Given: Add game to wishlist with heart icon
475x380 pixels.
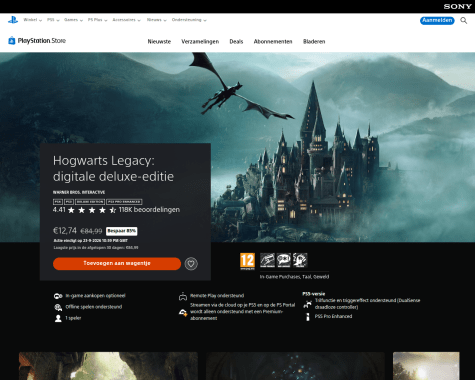Looking at the screenshot, I should click(x=191, y=264).
